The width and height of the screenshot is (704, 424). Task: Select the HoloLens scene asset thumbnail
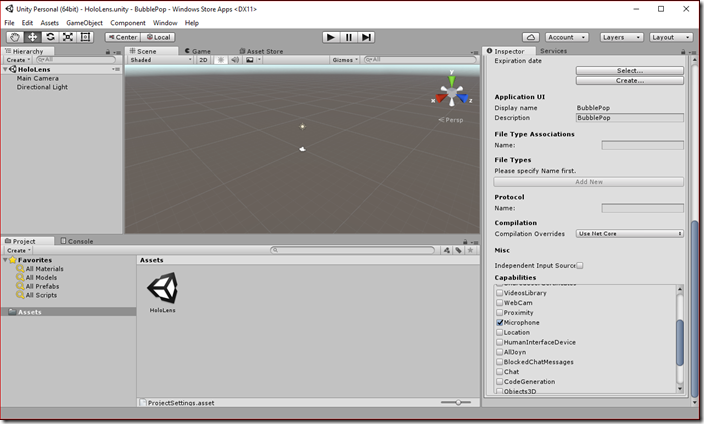coord(163,287)
